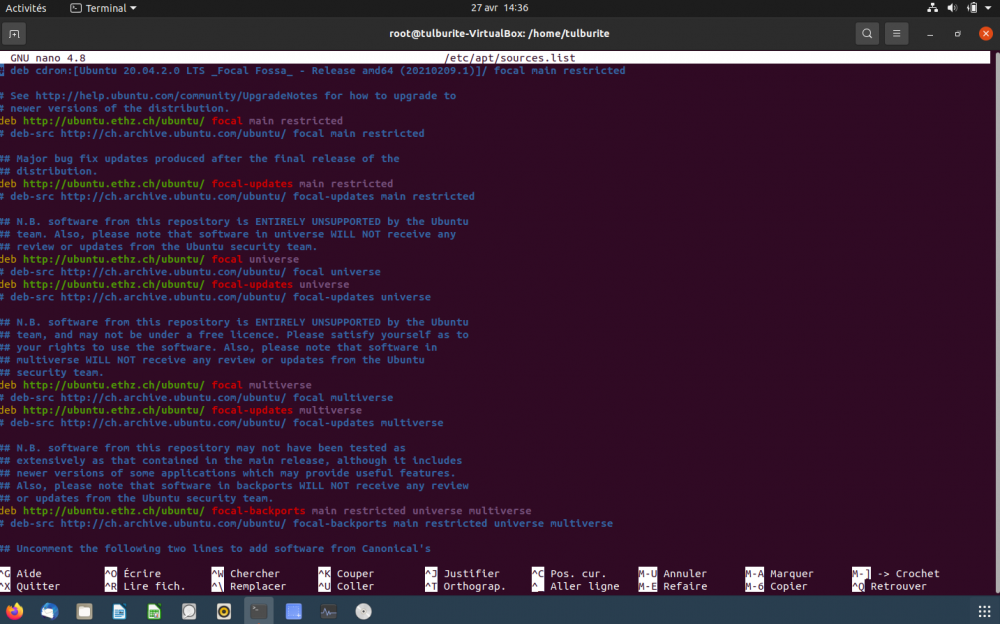The height and width of the screenshot is (624, 1000).
Task: Open LibreOffice Writer from the dock
Action: click(119, 611)
